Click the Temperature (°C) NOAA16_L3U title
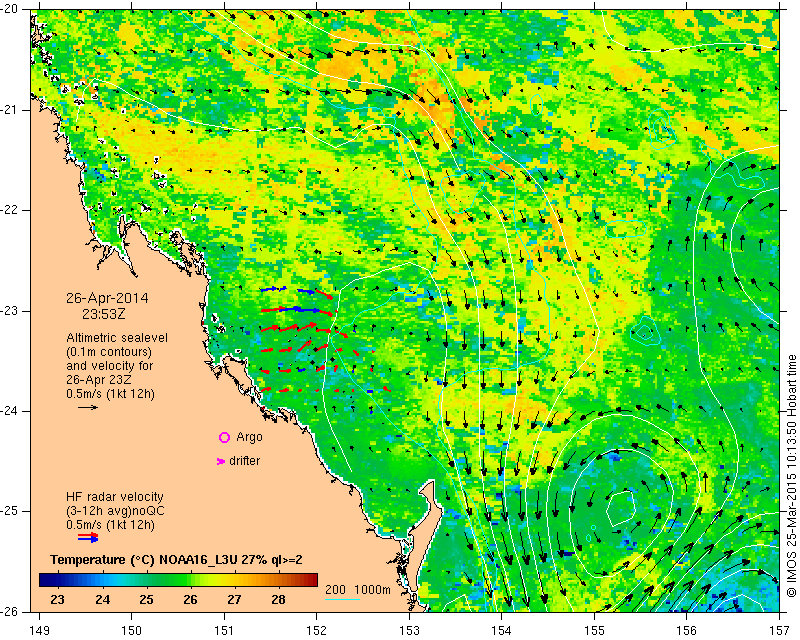This screenshot has height=640, width=800. (x=176, y=560)
